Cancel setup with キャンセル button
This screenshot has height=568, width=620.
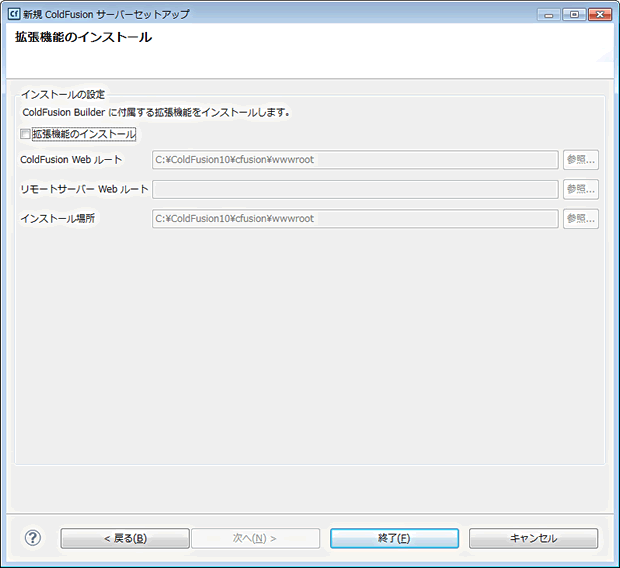click(533, 538)
